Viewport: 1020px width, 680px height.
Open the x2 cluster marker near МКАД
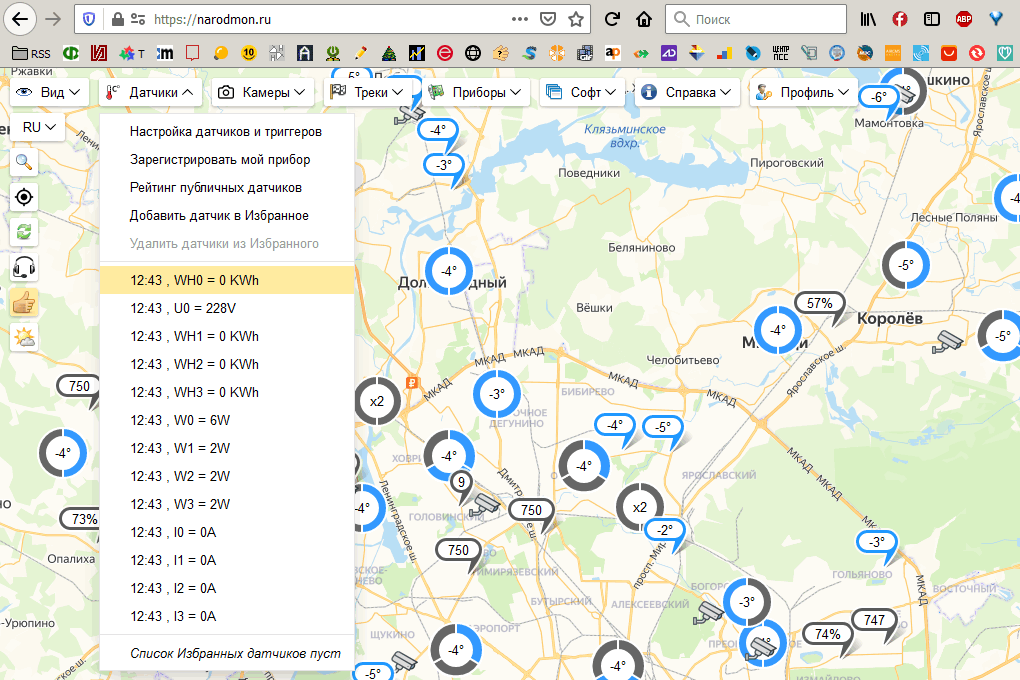(377, 401)
